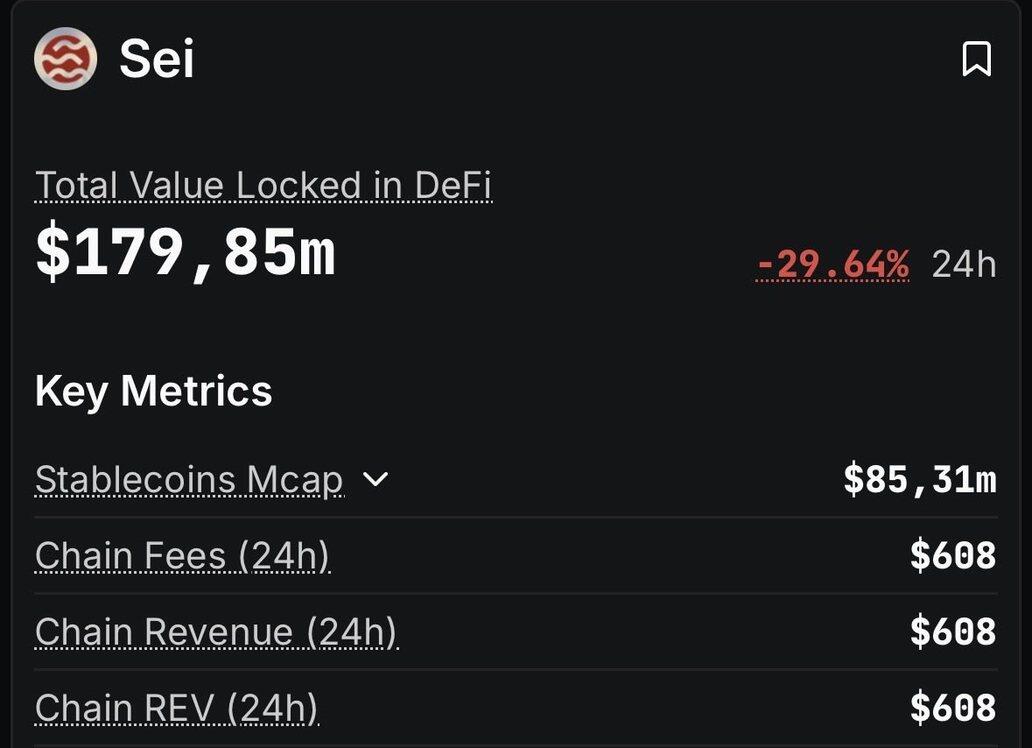Open Total Value Locked in DeFi tooltip label
The height and width of the screenshot is (748, 1032).
(x=263, y=186)
